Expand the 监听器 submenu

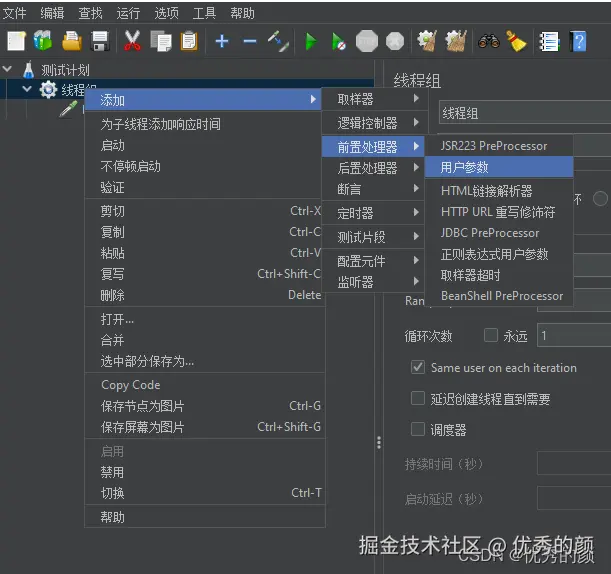(373, 282)
